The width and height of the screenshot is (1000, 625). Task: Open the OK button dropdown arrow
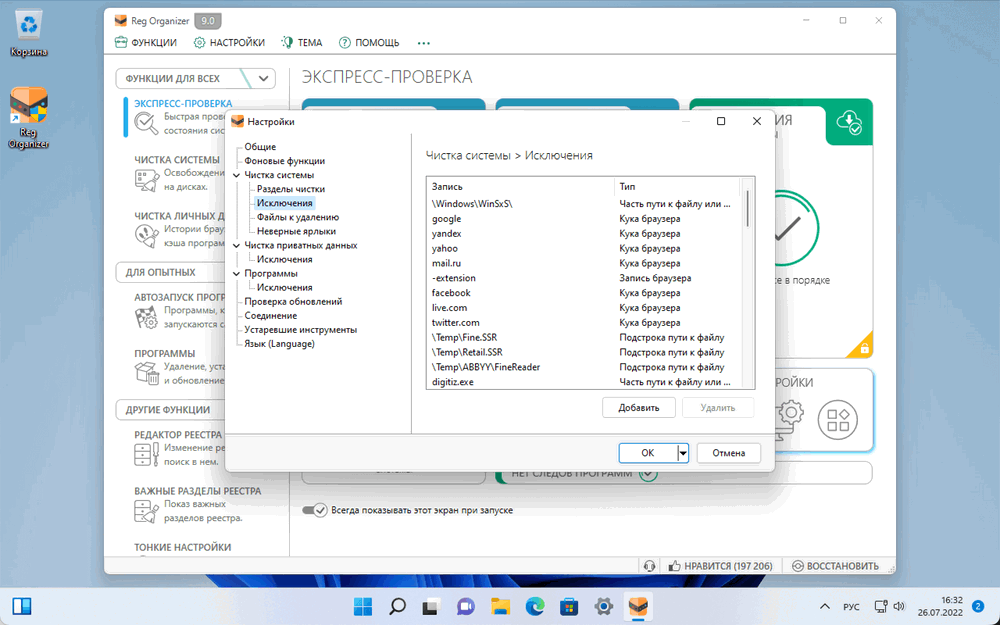(682, 453)
